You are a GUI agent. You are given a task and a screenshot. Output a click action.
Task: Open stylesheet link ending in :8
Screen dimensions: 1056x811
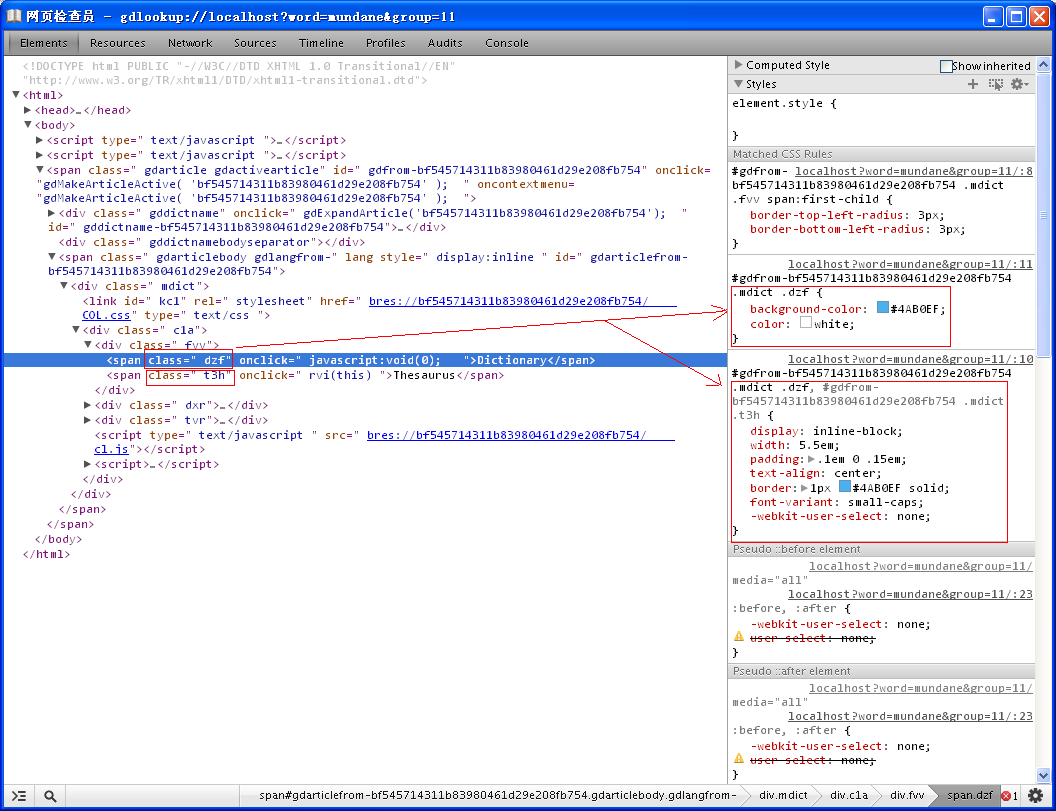tap(913, 171)
